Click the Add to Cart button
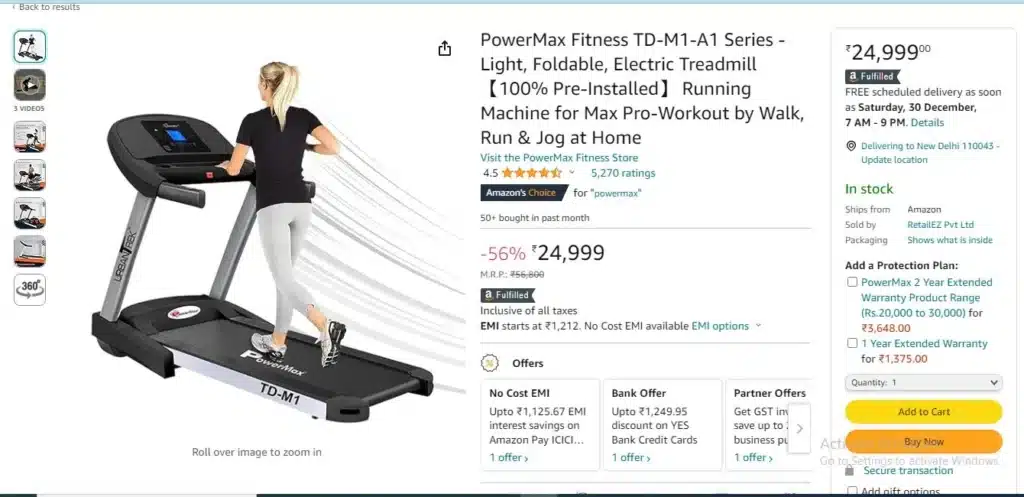 tap(923, 411)
